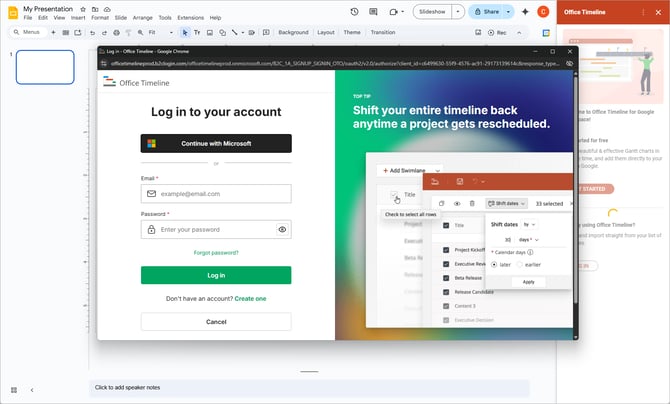
Task: Open the File menu
Action: pos(28,18)
